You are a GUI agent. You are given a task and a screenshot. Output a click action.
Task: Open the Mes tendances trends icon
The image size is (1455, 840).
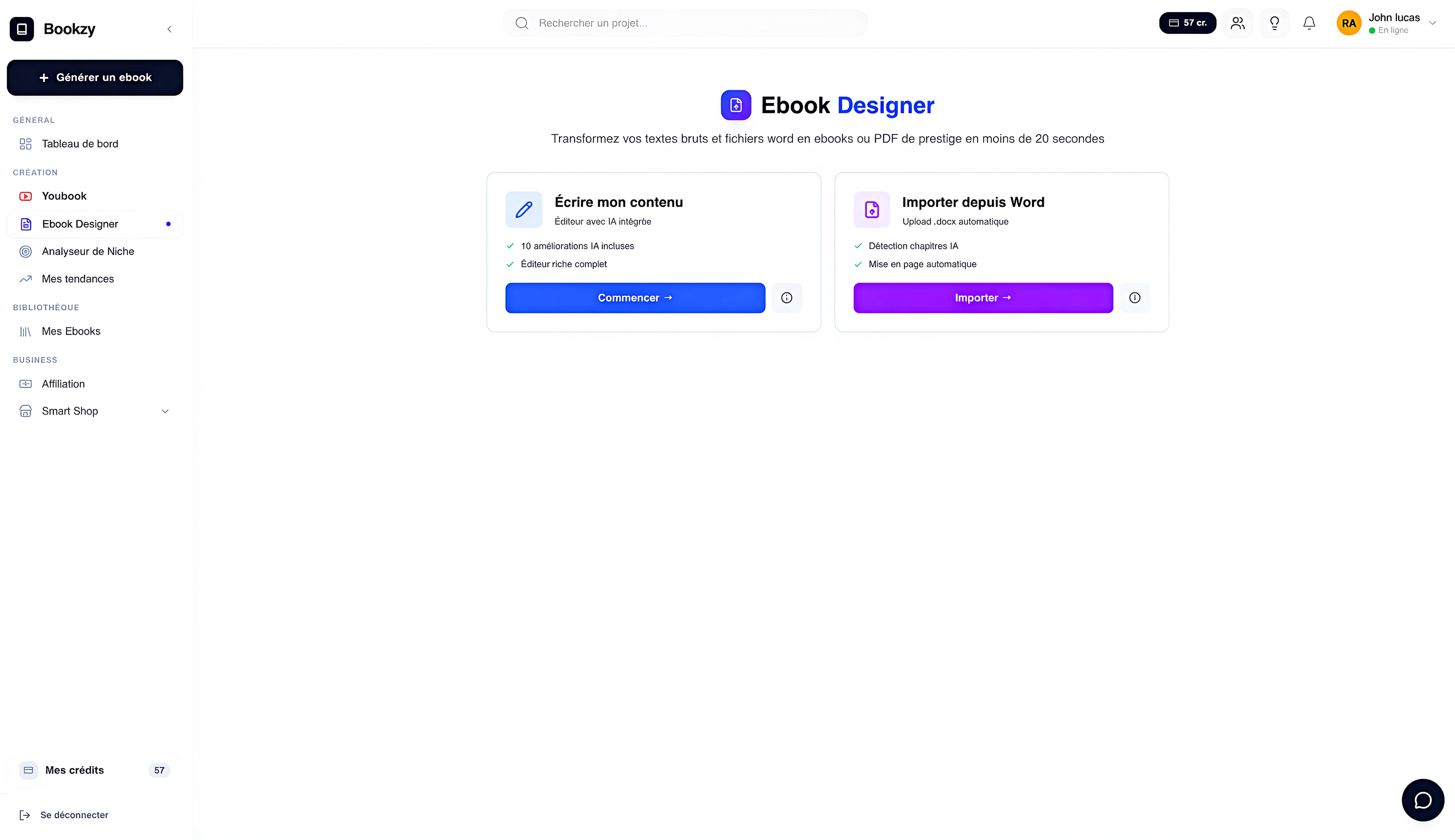coord(25,279)
